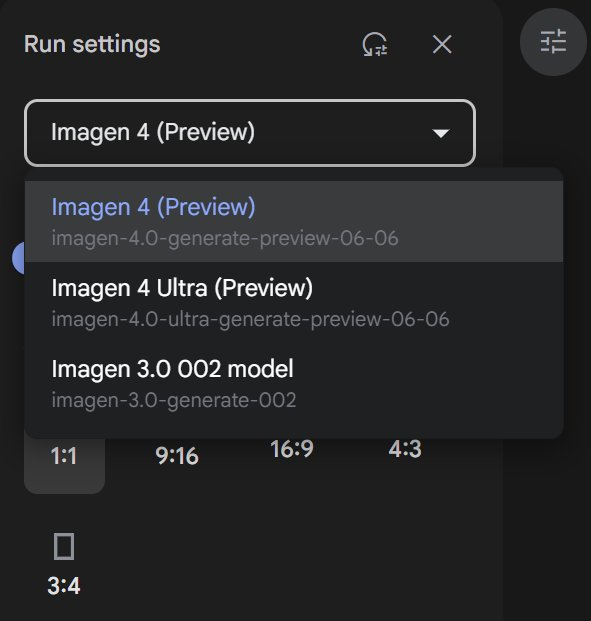Click the Run settings heading text
The image size is (591, 621).
coord(92,44)
